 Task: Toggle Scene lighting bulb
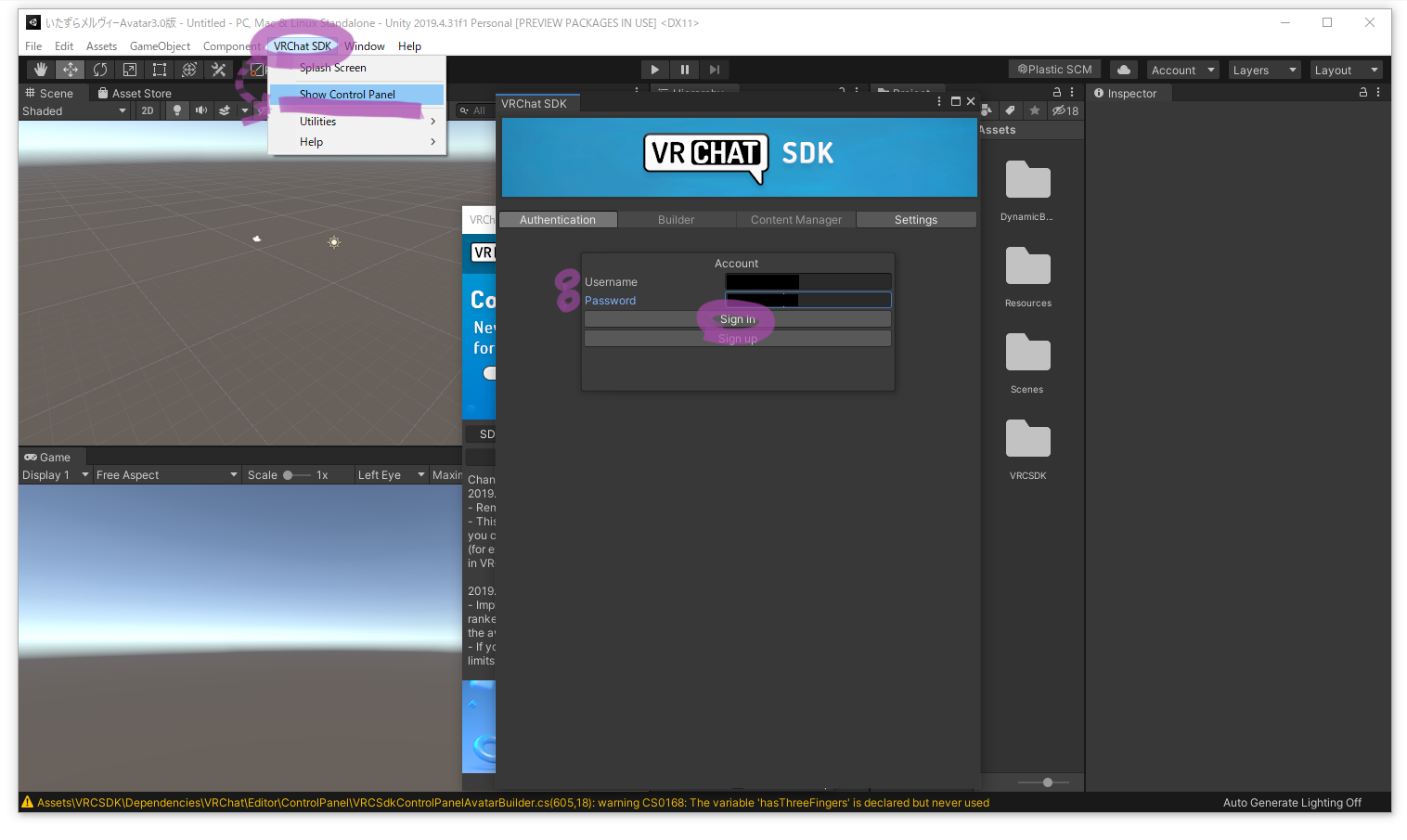pos(176,110)
